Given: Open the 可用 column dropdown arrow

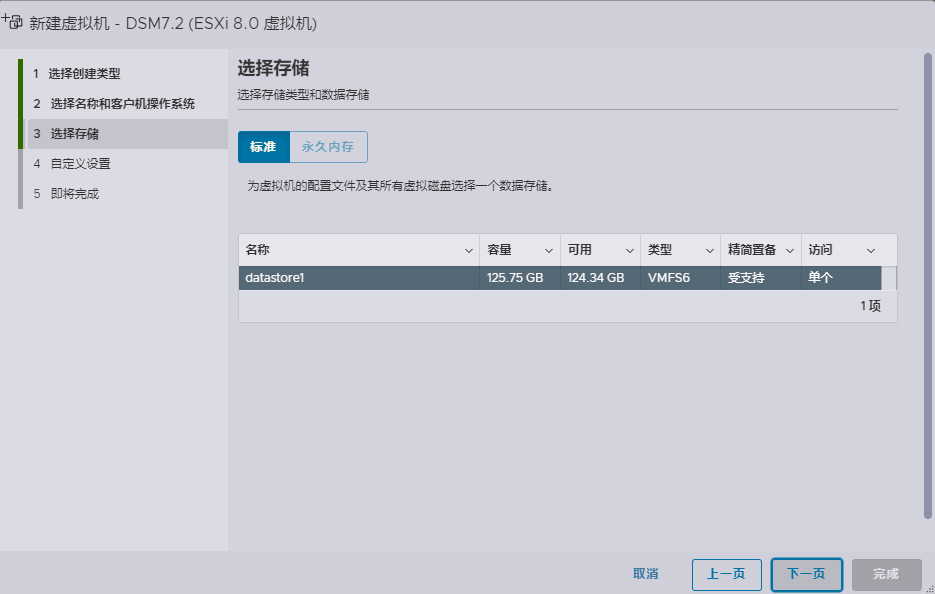Looking at the screenshot, I should (x=629, y=250).
